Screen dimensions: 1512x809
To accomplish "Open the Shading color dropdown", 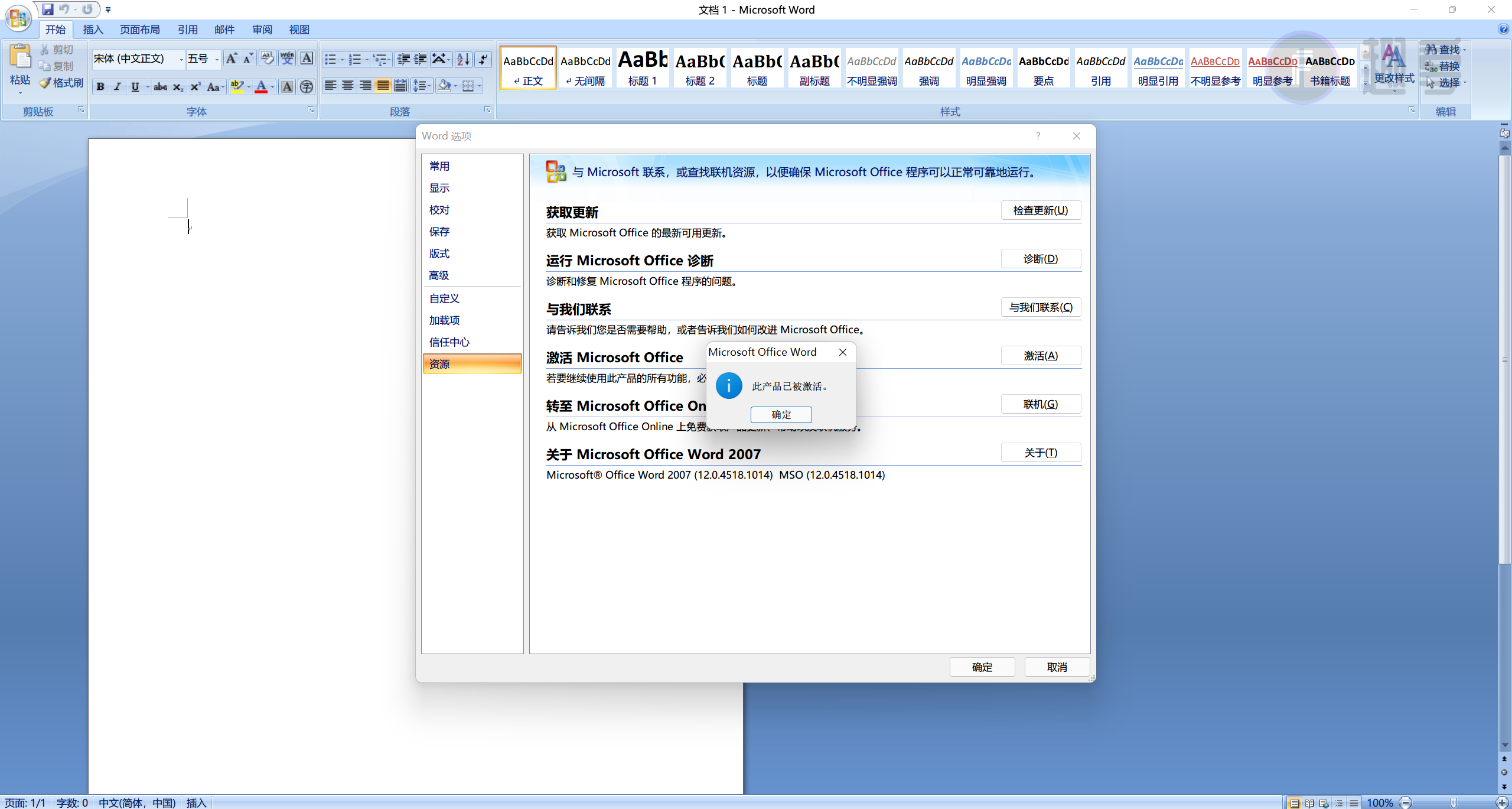I will 455,86.
